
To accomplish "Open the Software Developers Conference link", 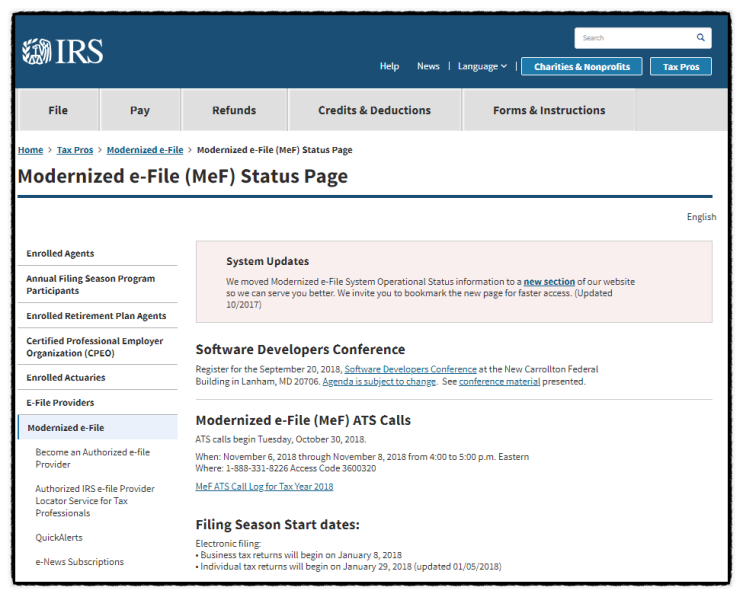I will point(410,369).
